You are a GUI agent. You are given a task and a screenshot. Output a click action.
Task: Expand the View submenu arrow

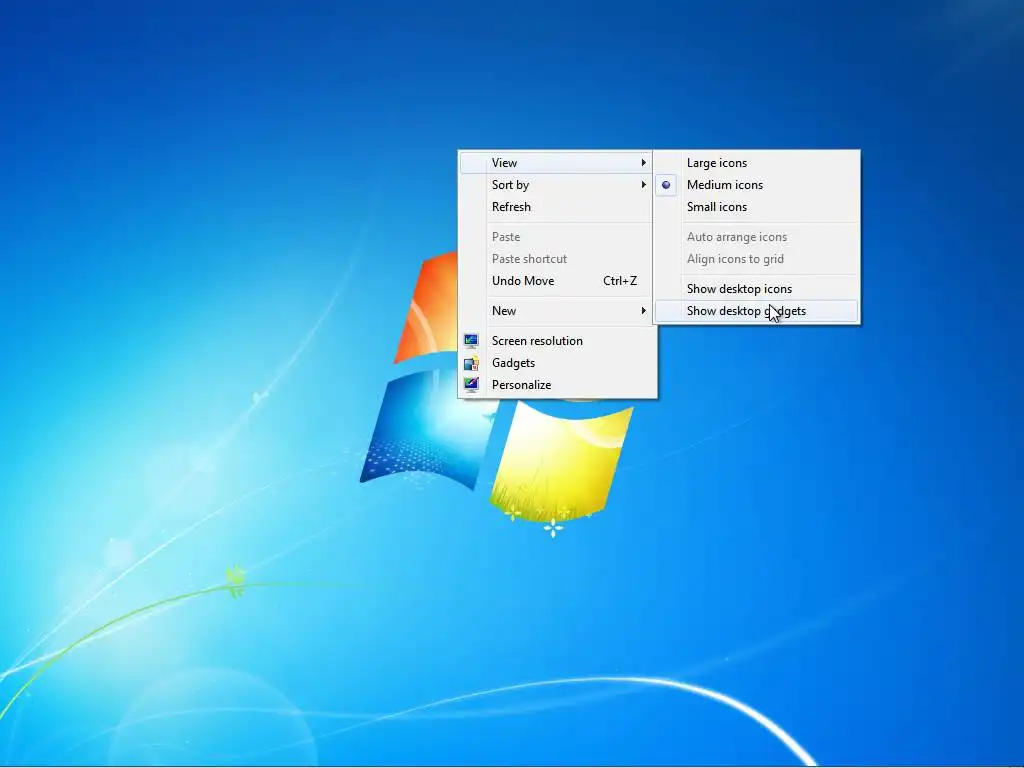point(643,163)
